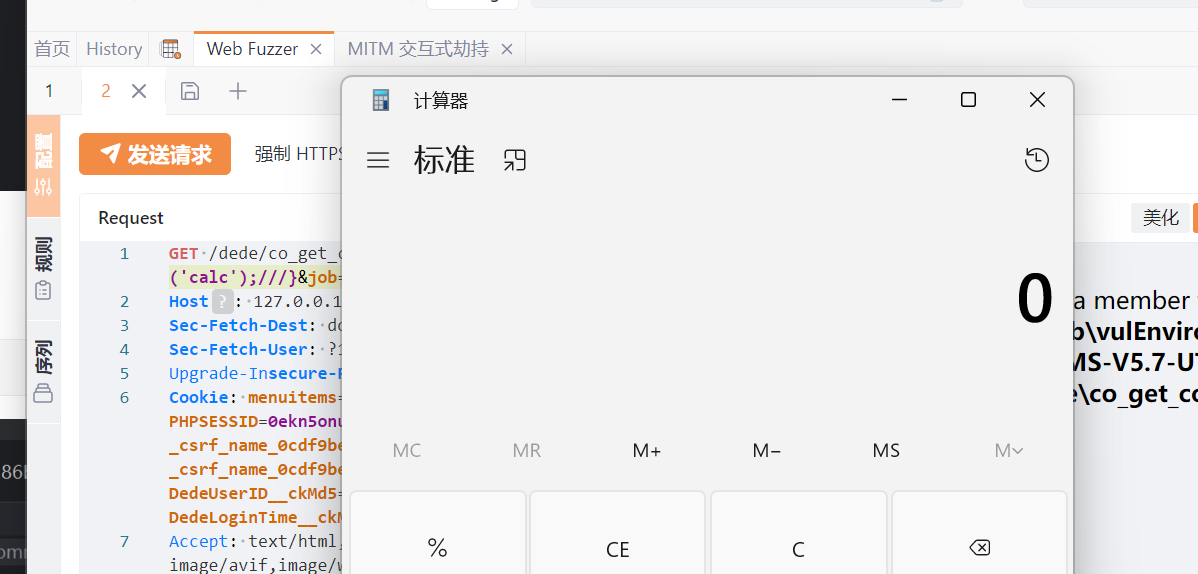Minimize the Calculator window
Viewport: 1198px width, 574px height.
click(x=900, y=100)
